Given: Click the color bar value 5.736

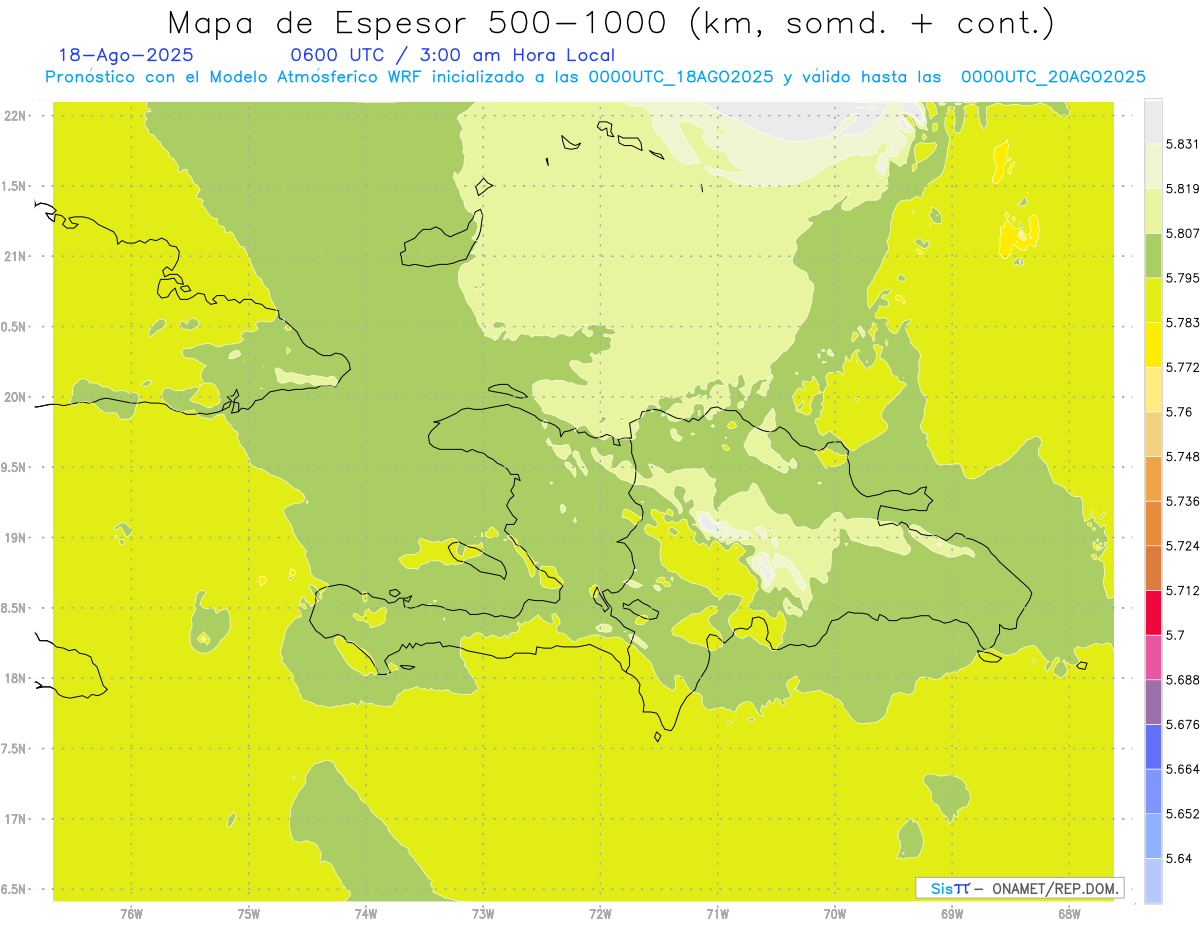Looking at the screenshot, I should click(x=1182, y=501).
